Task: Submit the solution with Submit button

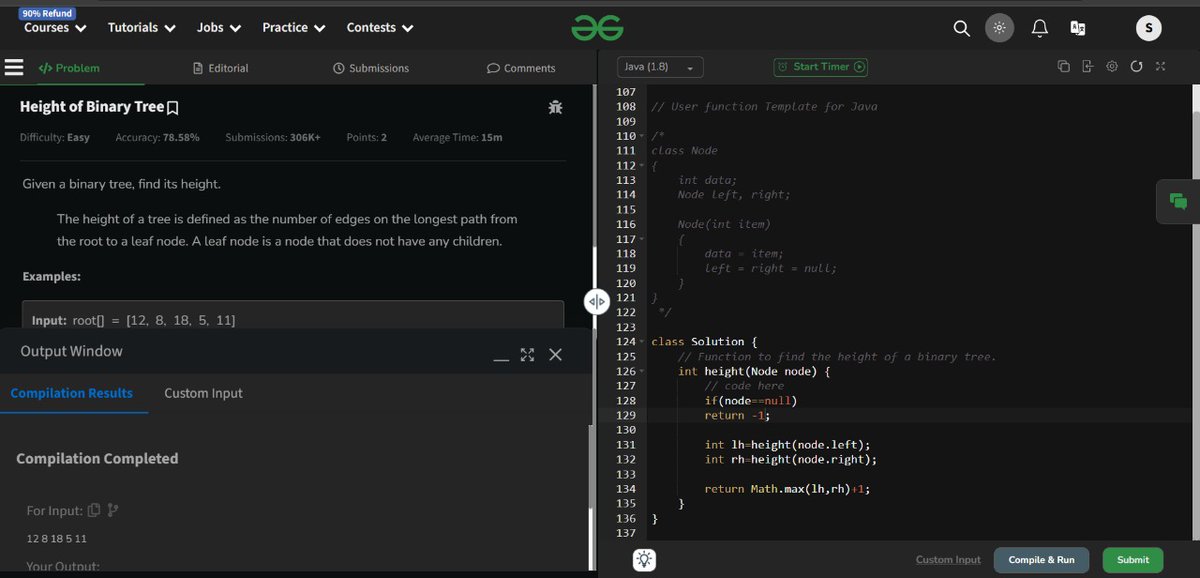Action: pyautogui.click(x=1133, y=560)
